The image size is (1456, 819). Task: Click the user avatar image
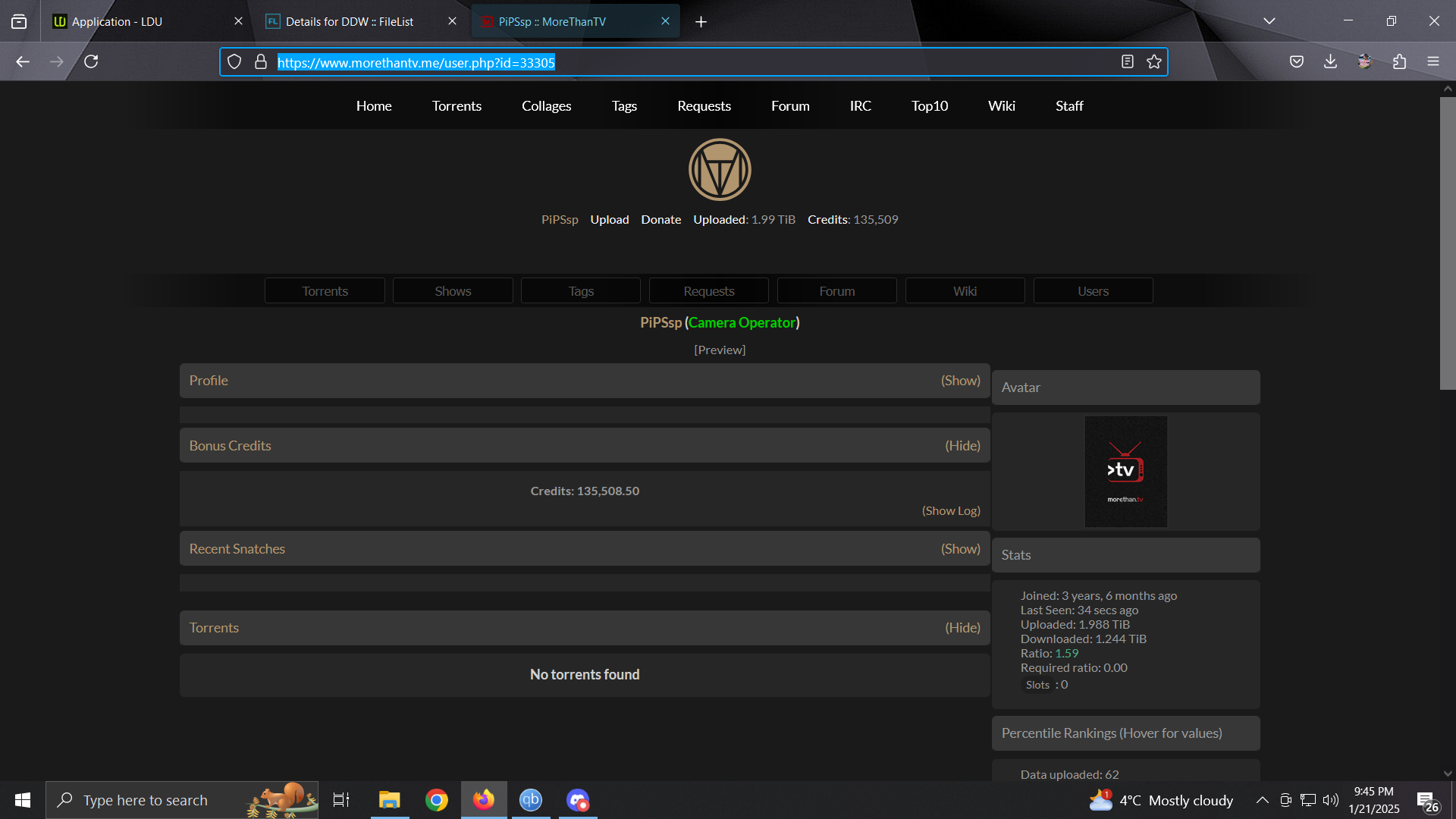pos(1125,472)
